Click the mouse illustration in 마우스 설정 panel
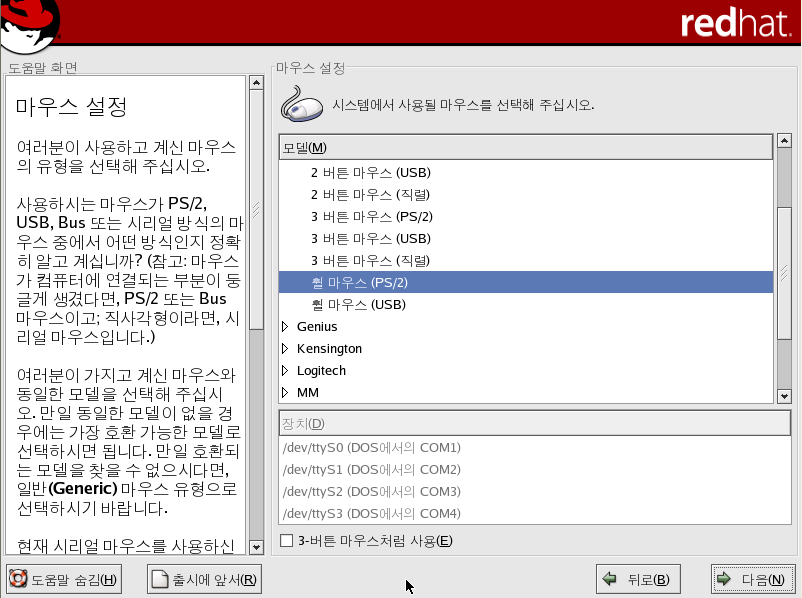 point(301,104)
